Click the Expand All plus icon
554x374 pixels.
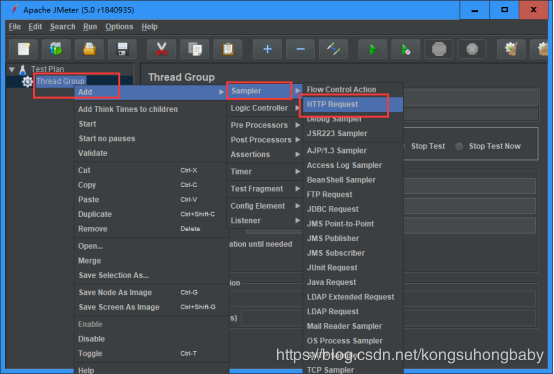tap(267, 49)
